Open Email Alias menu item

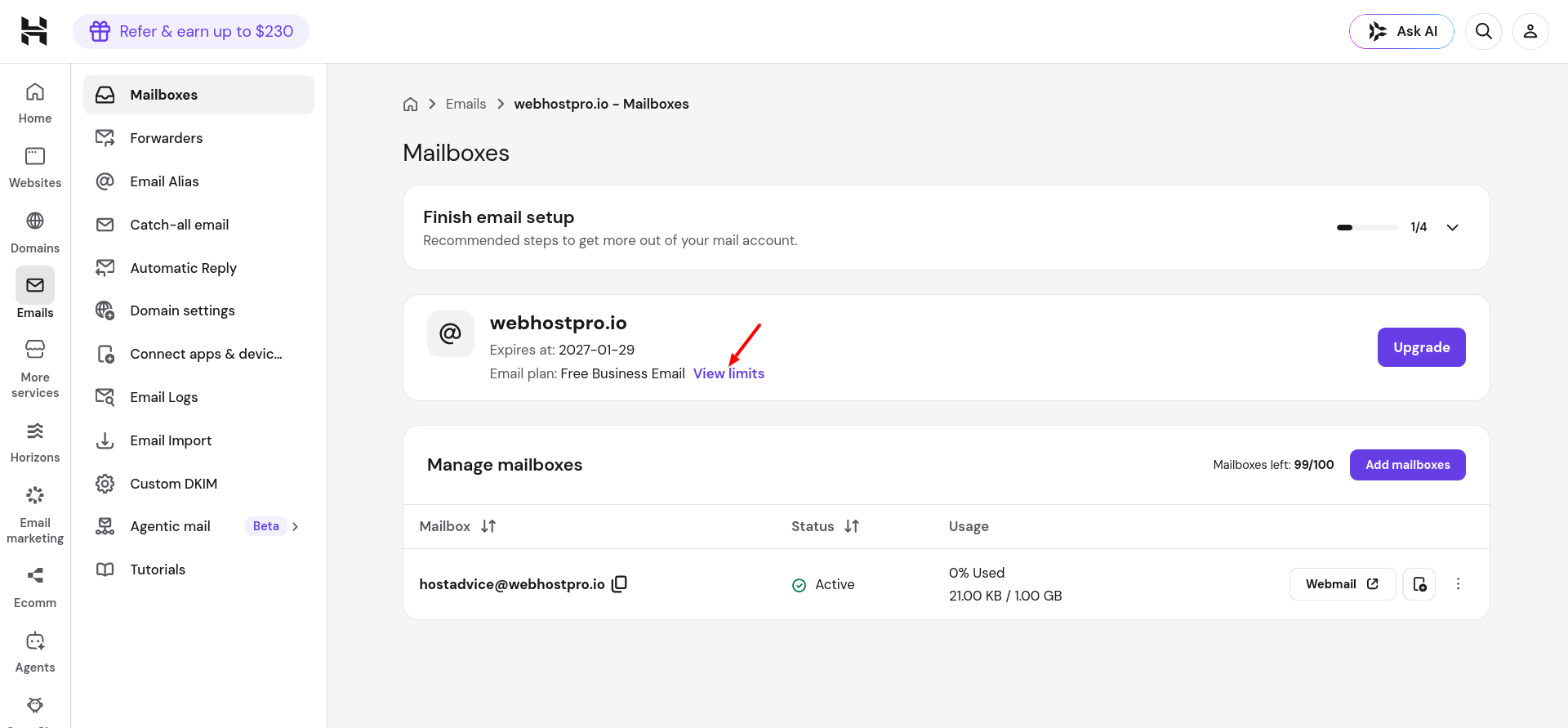coord(198,181)
